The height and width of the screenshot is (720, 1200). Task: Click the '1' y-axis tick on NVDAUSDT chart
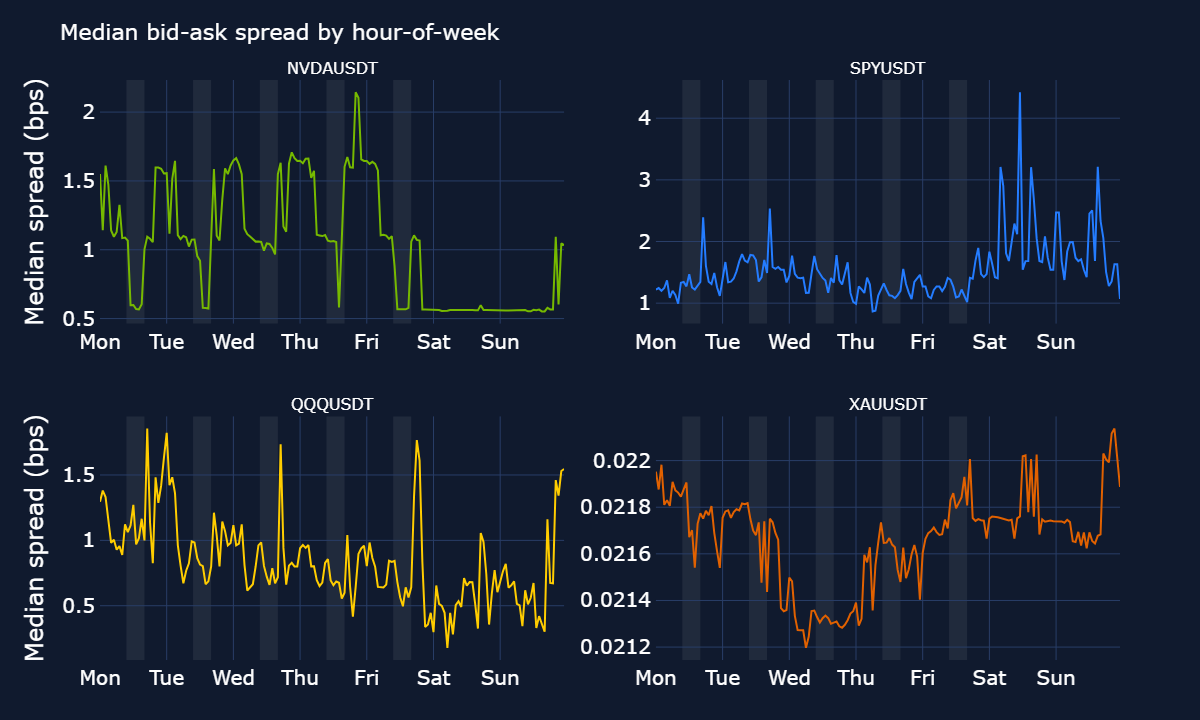tap(89, 249)
